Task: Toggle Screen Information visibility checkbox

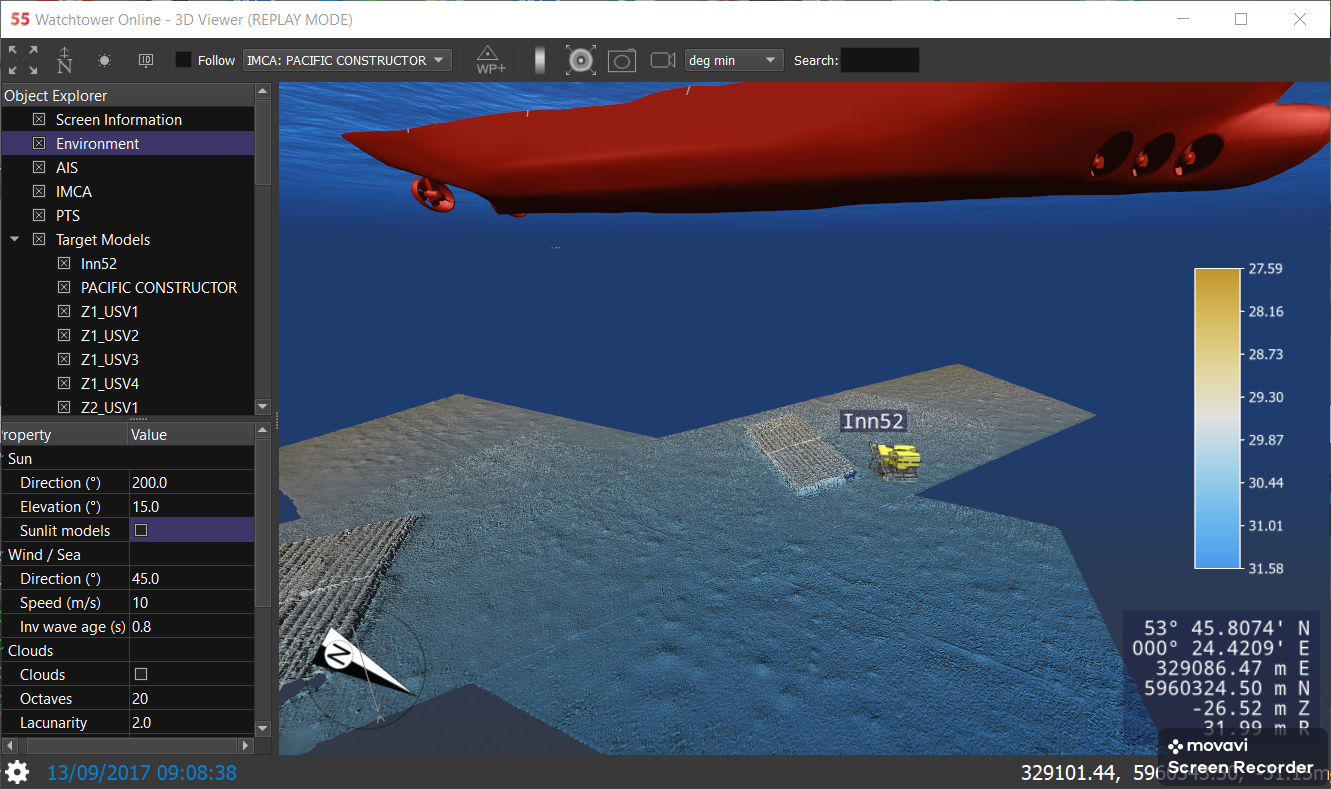Action: (39, 119)
